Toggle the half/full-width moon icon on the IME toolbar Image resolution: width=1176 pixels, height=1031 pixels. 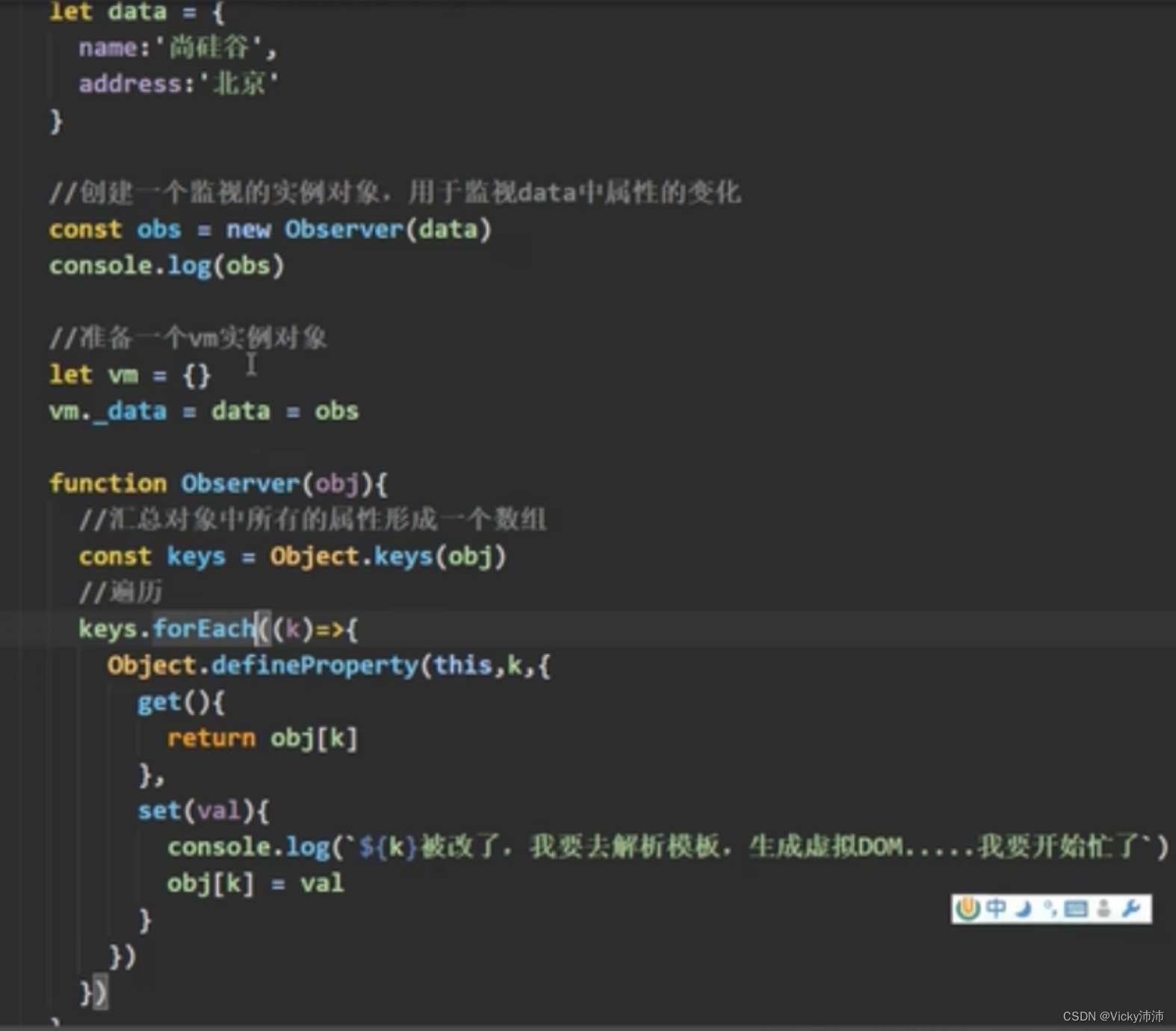click(1024, 908)
